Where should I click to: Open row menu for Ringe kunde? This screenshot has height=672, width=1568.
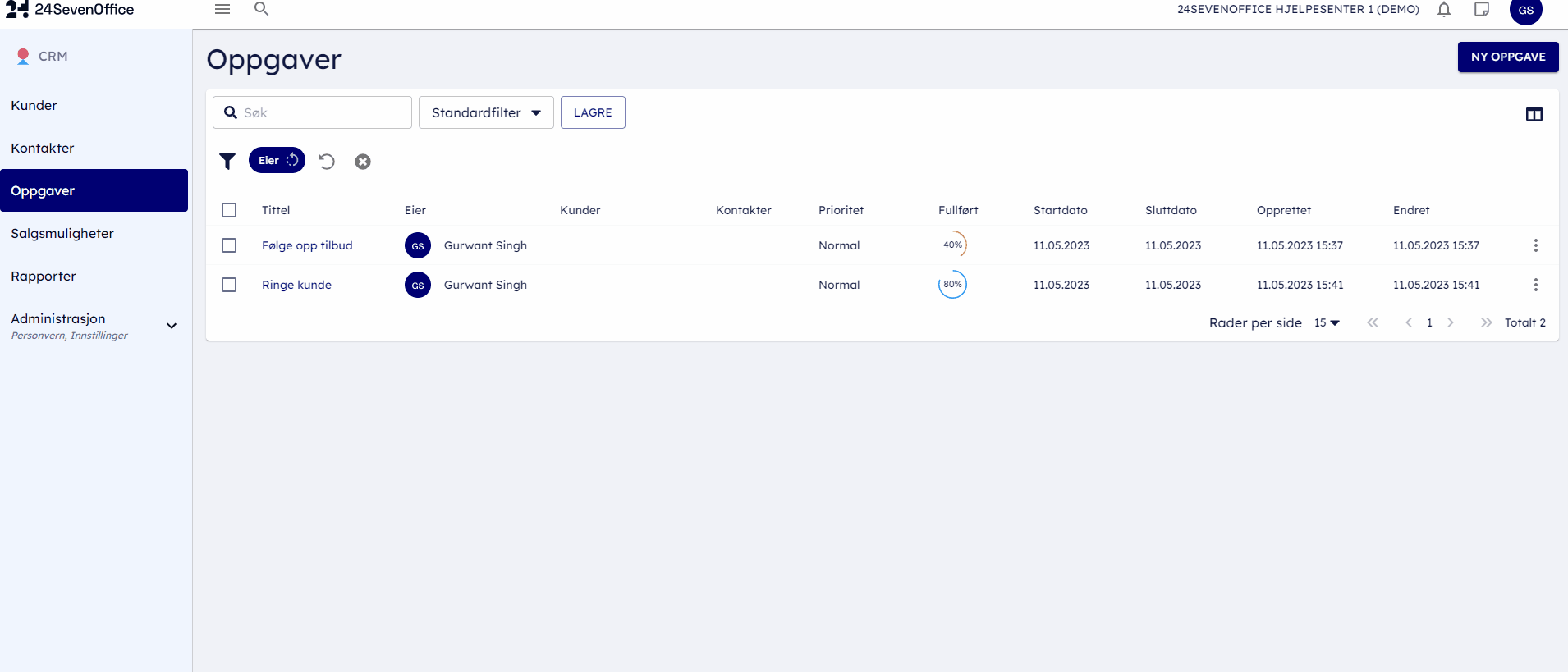click(1535, 285)
